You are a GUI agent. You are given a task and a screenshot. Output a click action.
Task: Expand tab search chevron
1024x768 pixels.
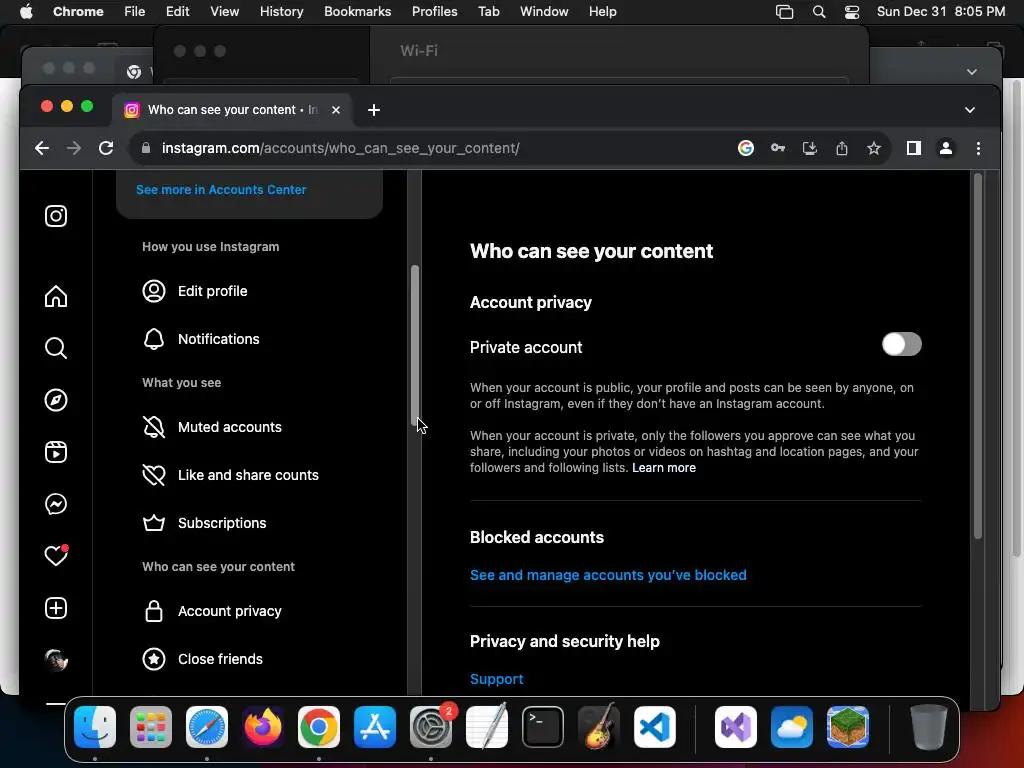pos(970,110)
